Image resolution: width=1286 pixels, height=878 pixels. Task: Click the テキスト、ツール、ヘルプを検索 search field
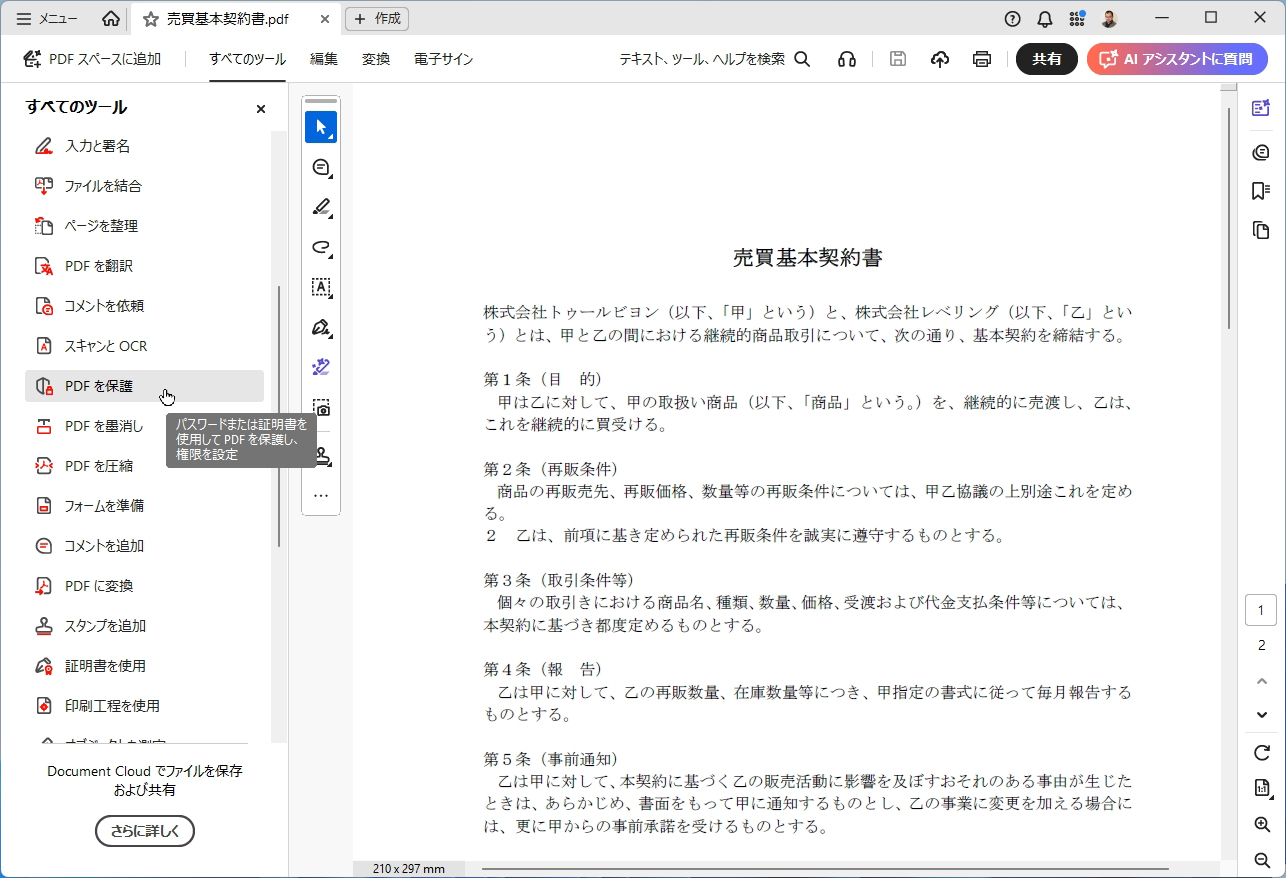(x=713, y=59)
